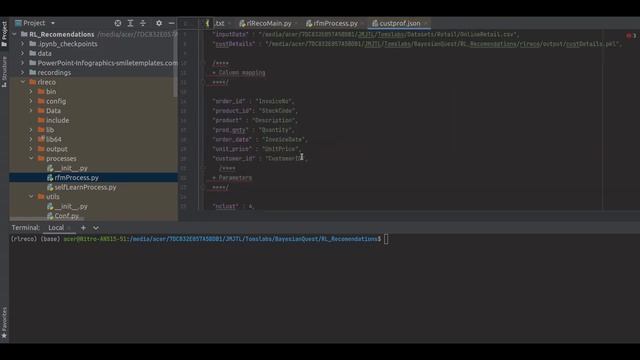Screen dimensions: 640x360
Task: Select the data folder in tree
Action: [44, 53]
